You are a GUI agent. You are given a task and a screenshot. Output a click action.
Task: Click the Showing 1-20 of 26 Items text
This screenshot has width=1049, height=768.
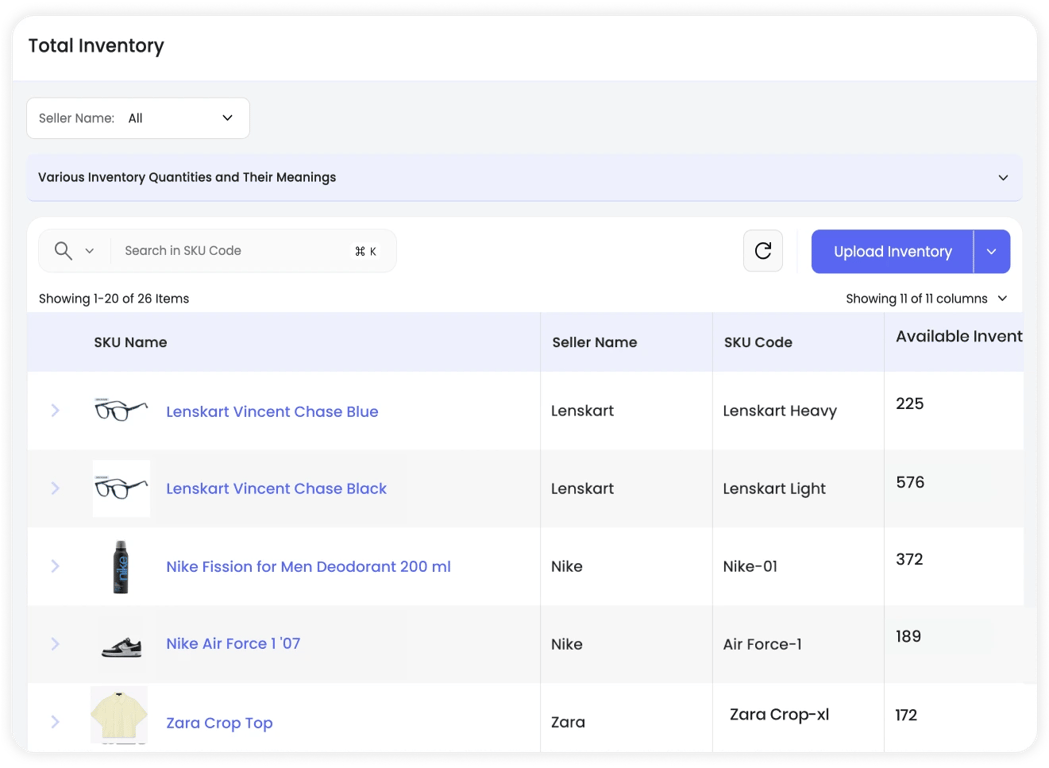[114, 298]
